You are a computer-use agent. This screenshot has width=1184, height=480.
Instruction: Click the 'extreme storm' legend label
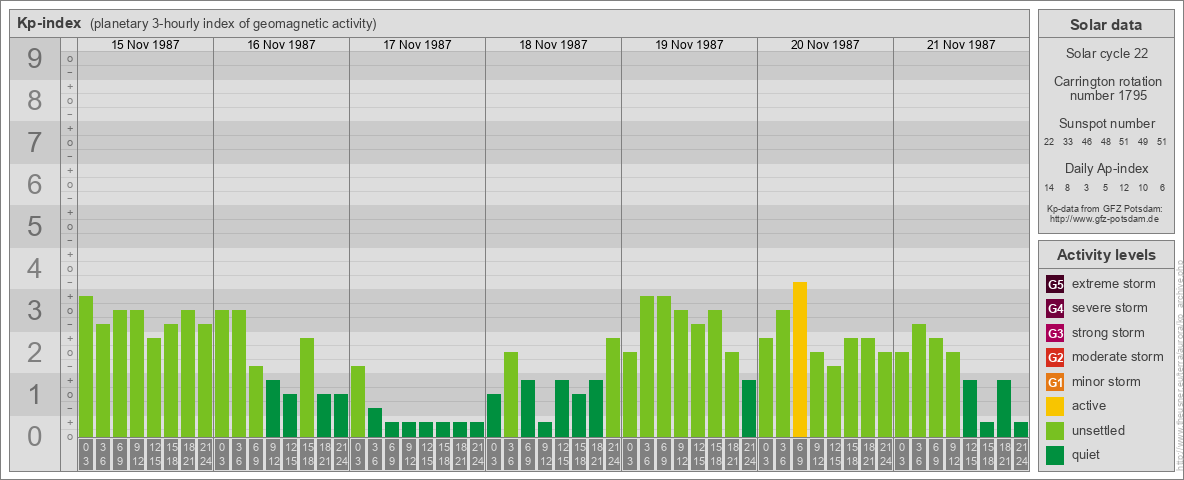coord(1114,284)
